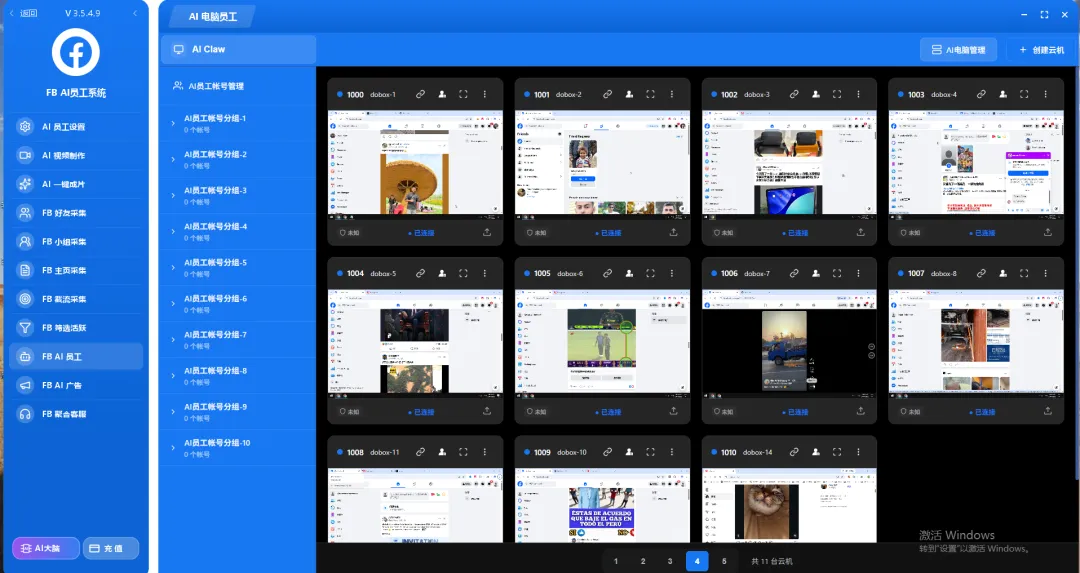Click the AI大脑 button
The height and width of the screenshot is (573, 1080).
45,548
